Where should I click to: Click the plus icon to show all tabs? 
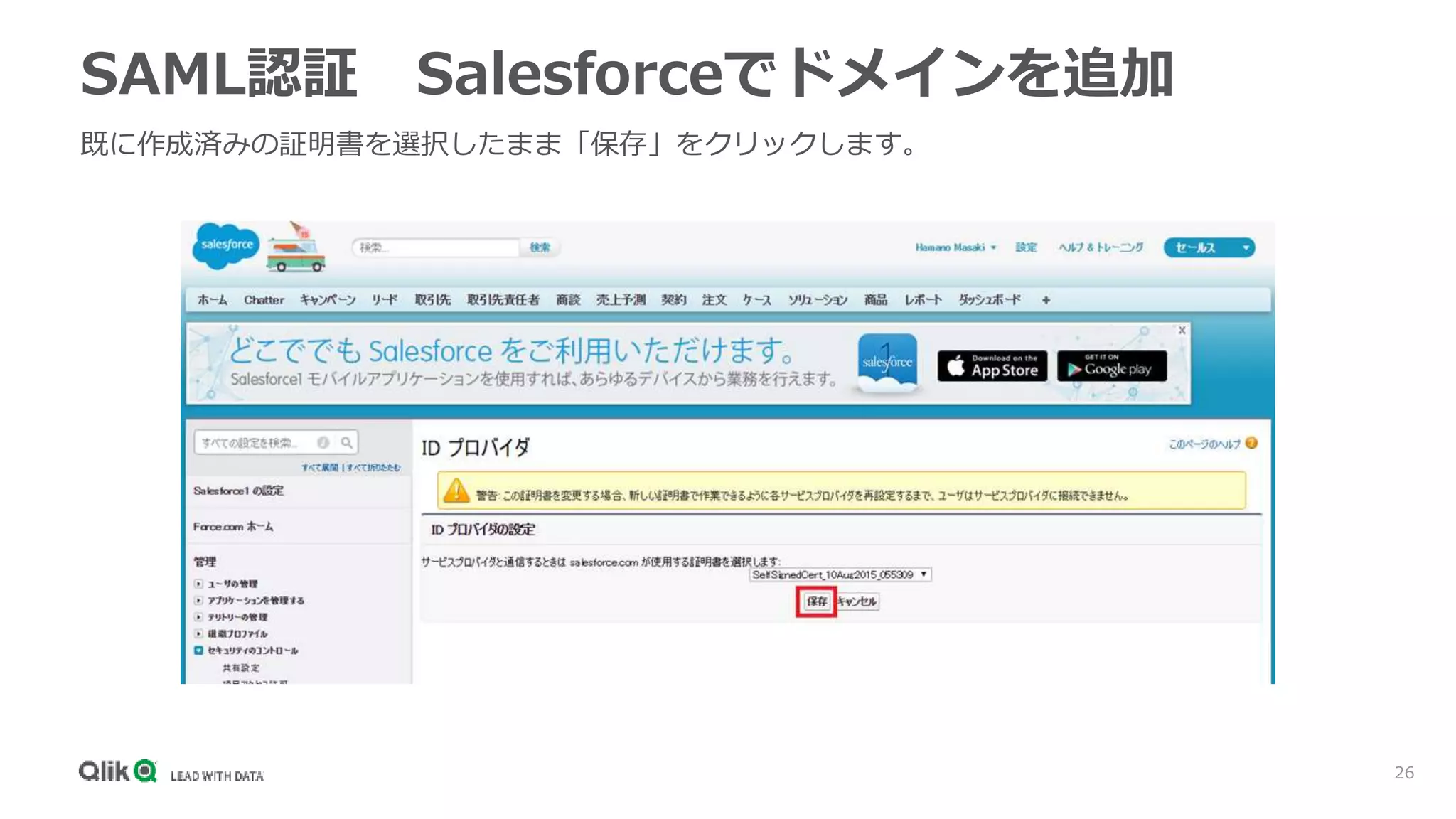[1046, 300]
